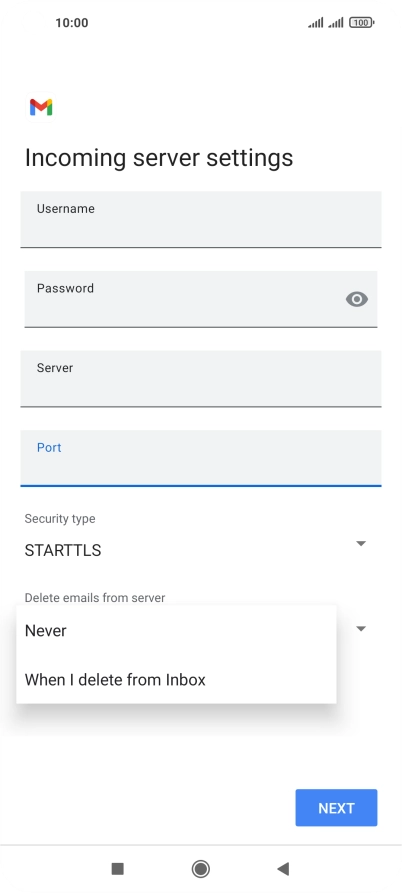Tap the second signal strength icon
Screen dimensions: 402x893
[x=335, y=23]
